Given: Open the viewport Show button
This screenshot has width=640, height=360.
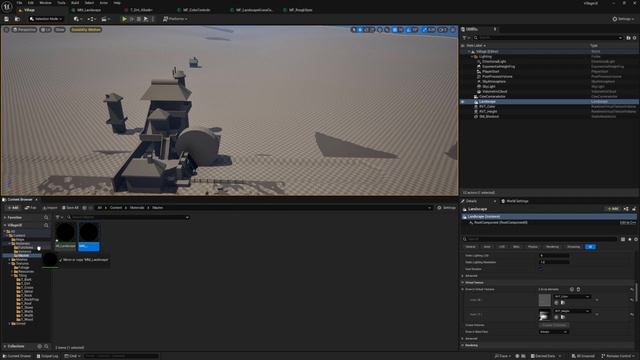Looking at the screenshot, I should coord(60,30).
